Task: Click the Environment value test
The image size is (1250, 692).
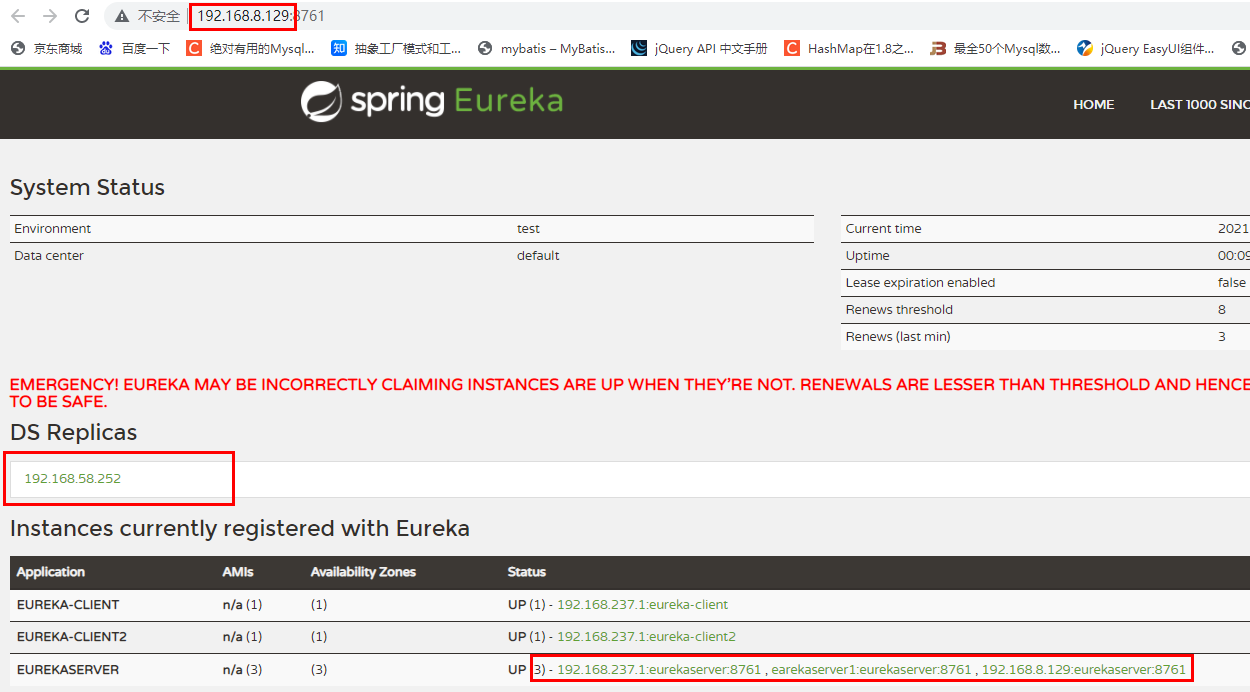Action: (x=528, y=228)
